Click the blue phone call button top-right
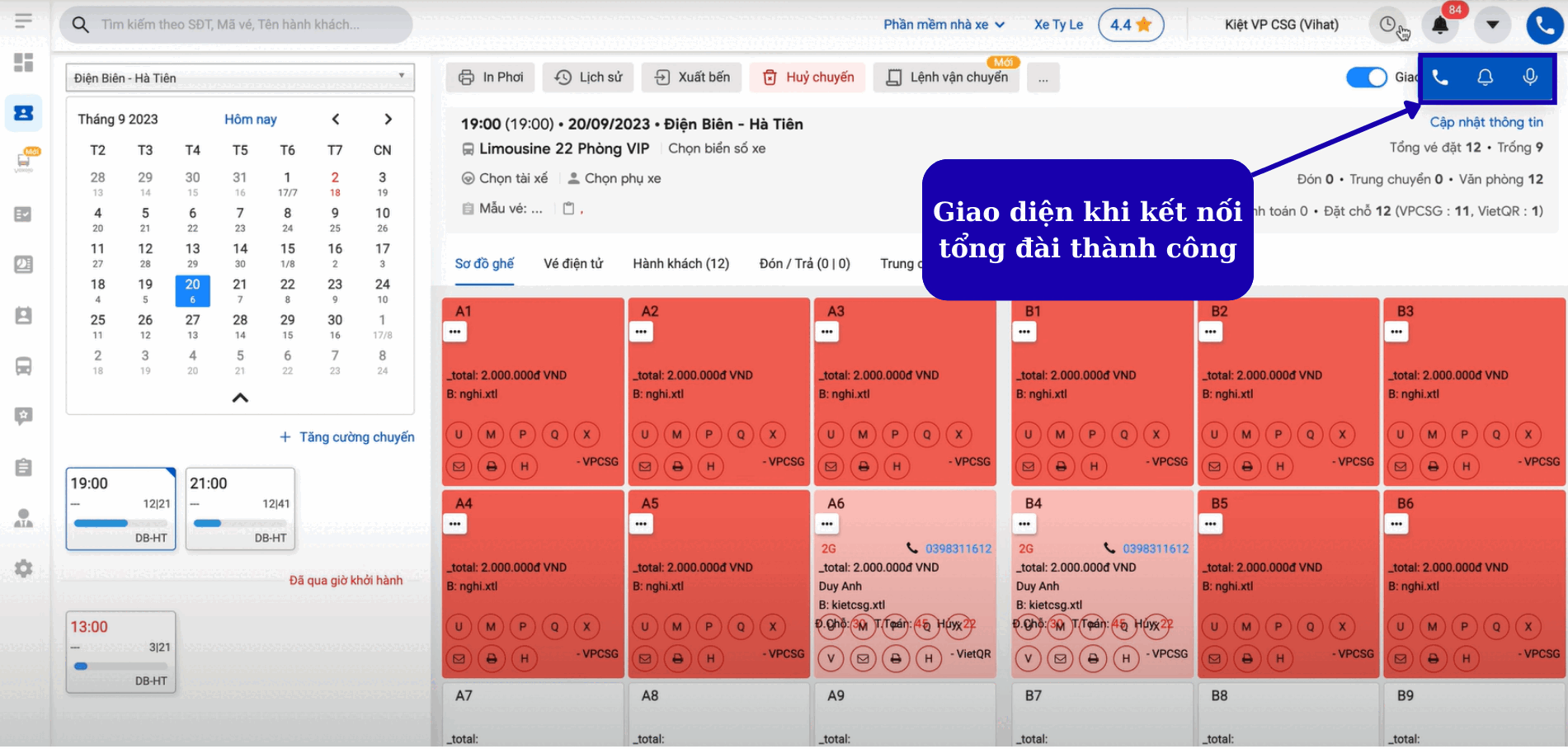1568x749 pixels. coord(1544,25)
